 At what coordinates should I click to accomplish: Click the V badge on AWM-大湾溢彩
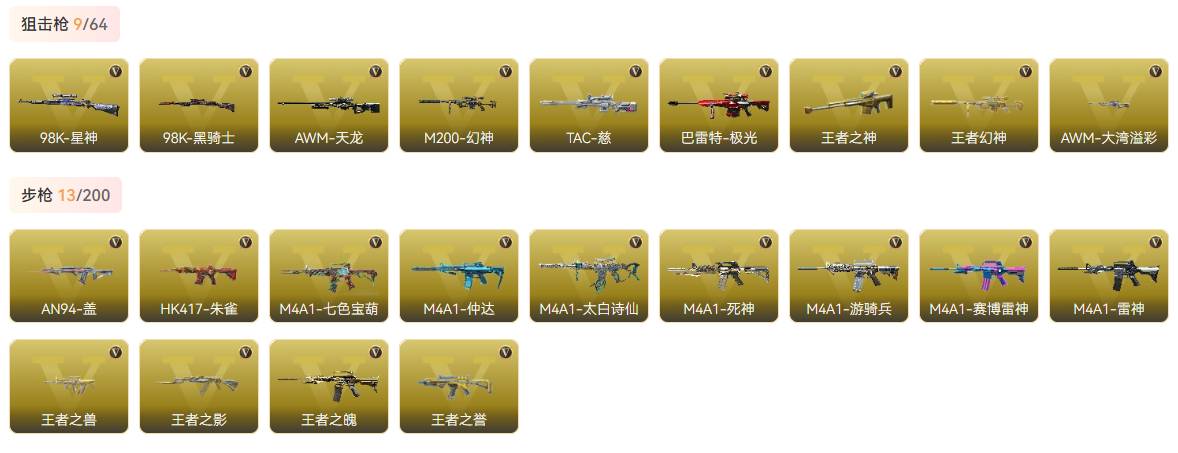pyautogui.click(x=1155, y=71)
